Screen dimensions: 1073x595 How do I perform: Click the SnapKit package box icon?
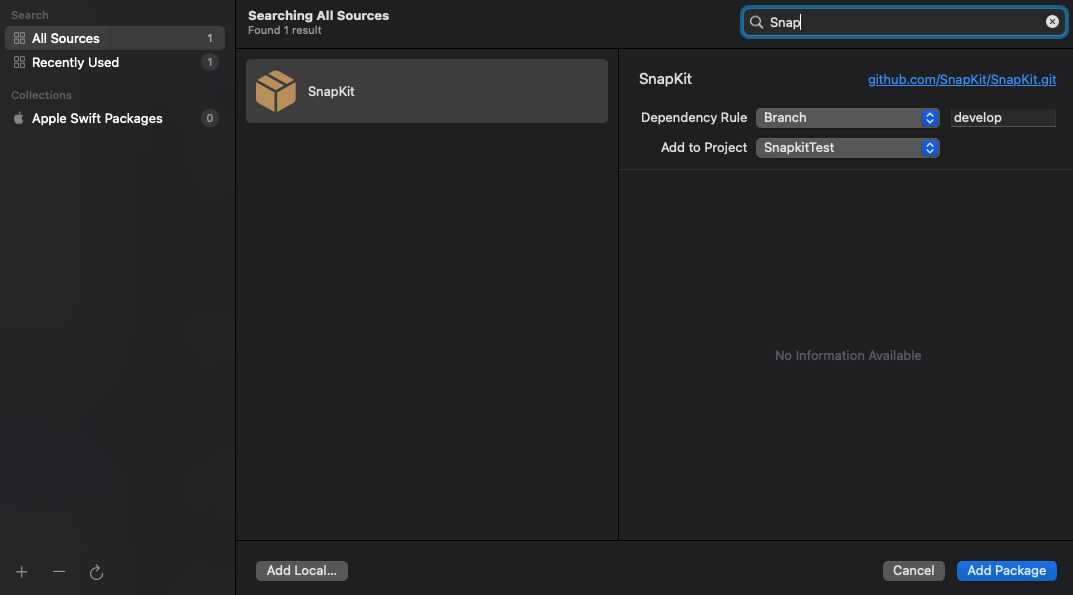pos(276,91)
